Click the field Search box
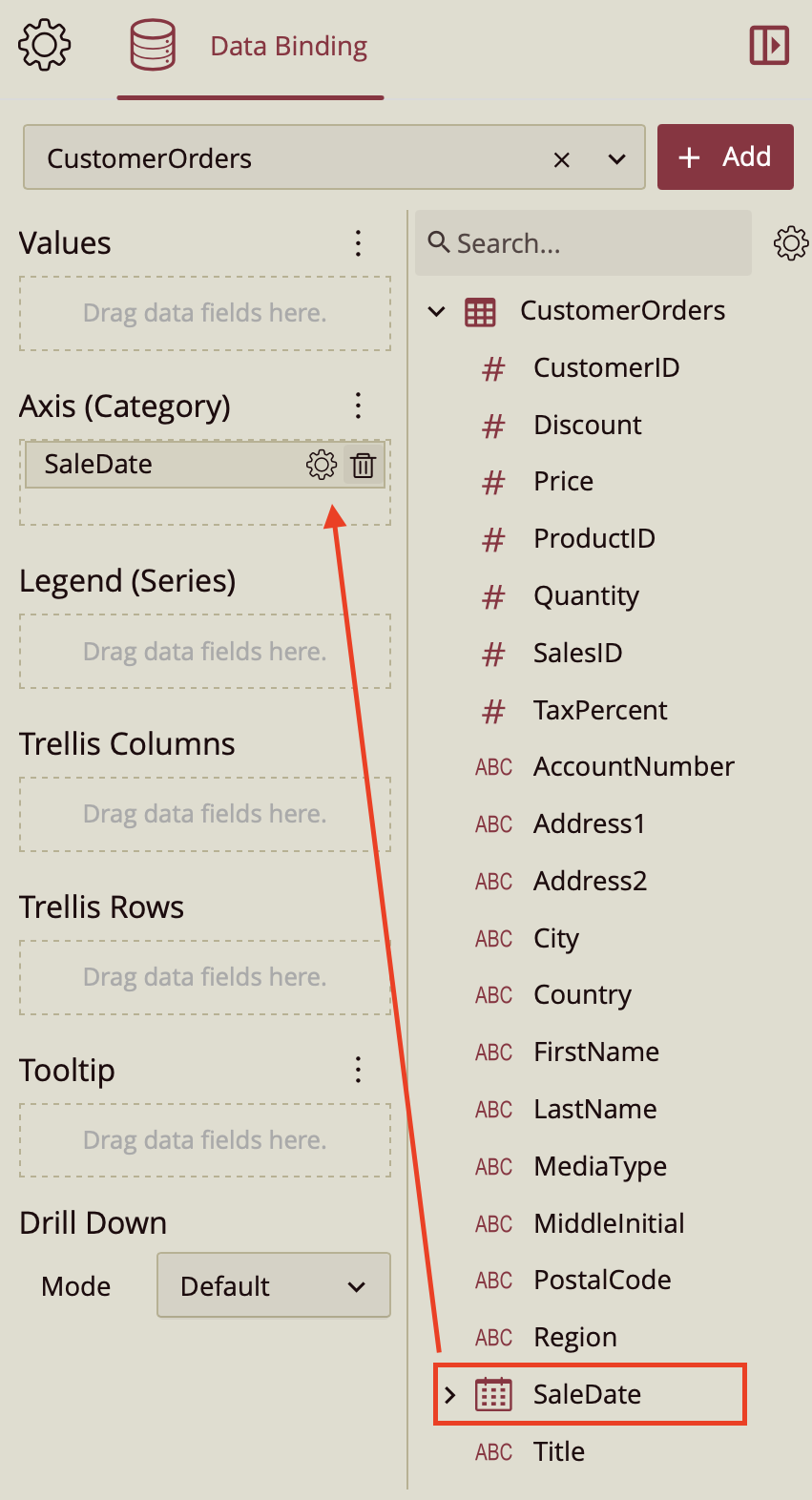The image size is (812, 1500). 584,243
